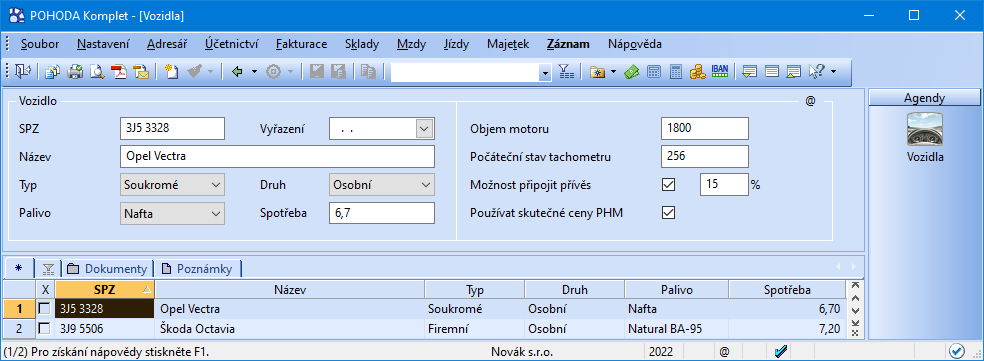This screenshot has height=361, width=984.
Task: Click the gold coins icon
Action: (x=697, y=72)
